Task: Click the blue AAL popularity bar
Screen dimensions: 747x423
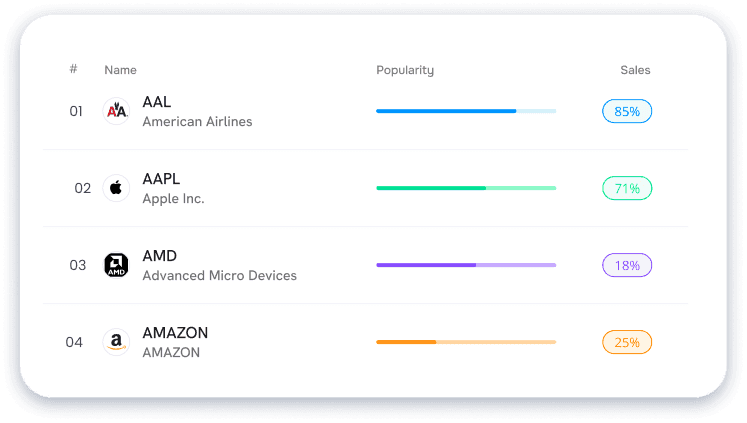Action: point(466,111)
